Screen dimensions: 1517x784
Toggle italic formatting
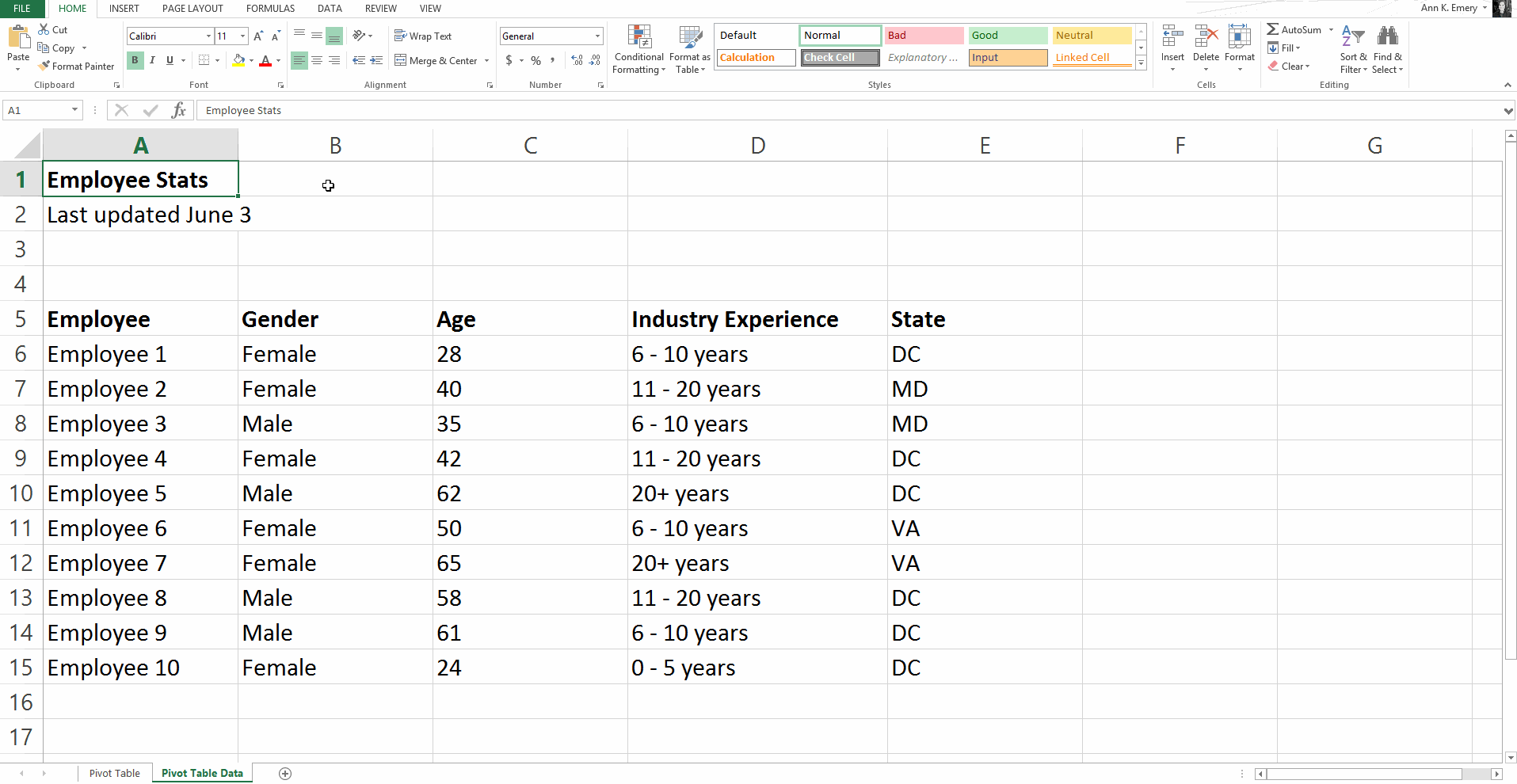coord(151,60)
